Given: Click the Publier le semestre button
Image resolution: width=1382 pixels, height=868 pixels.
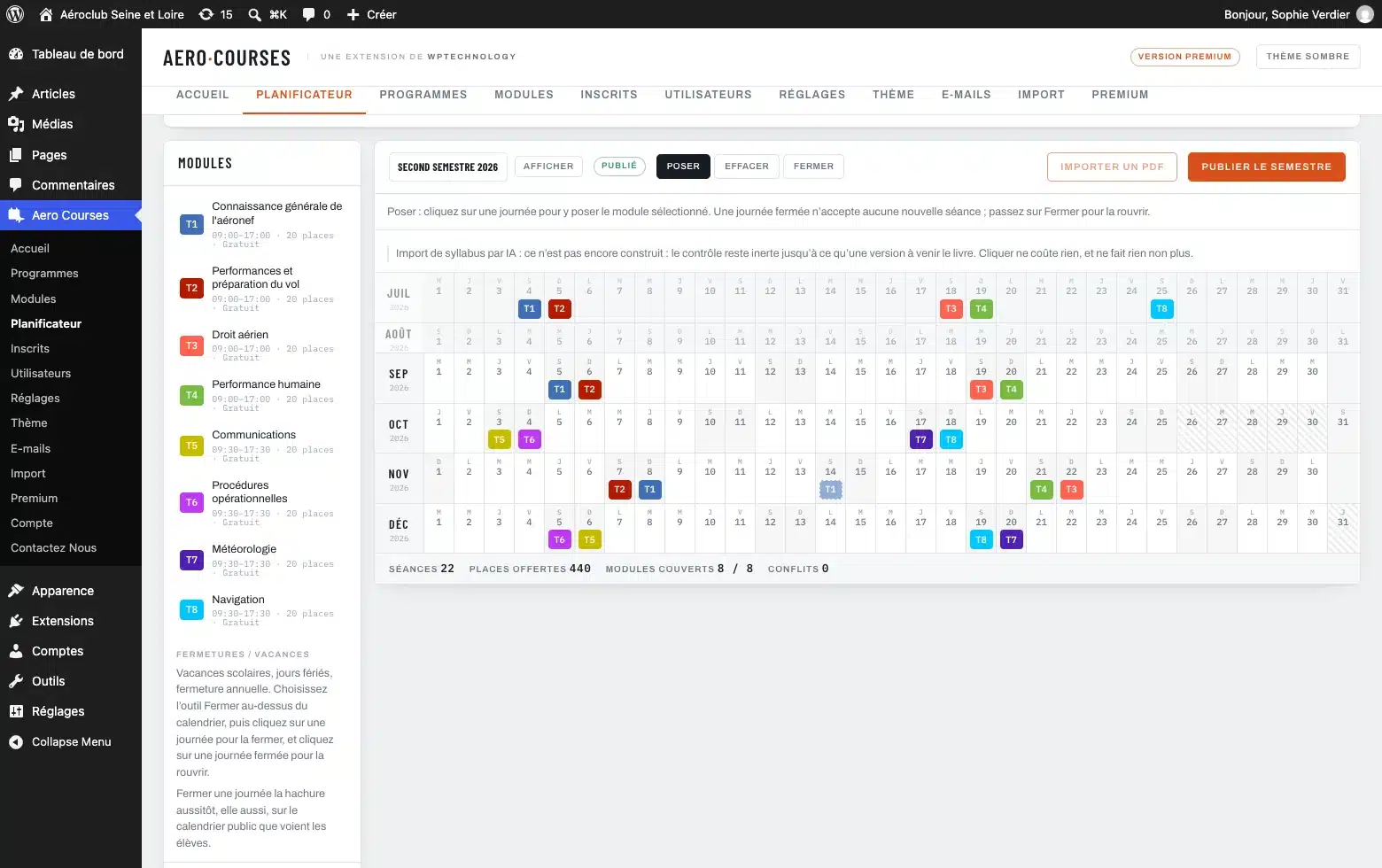Looking at the screenshot, I should click(x=1266, y=167).
